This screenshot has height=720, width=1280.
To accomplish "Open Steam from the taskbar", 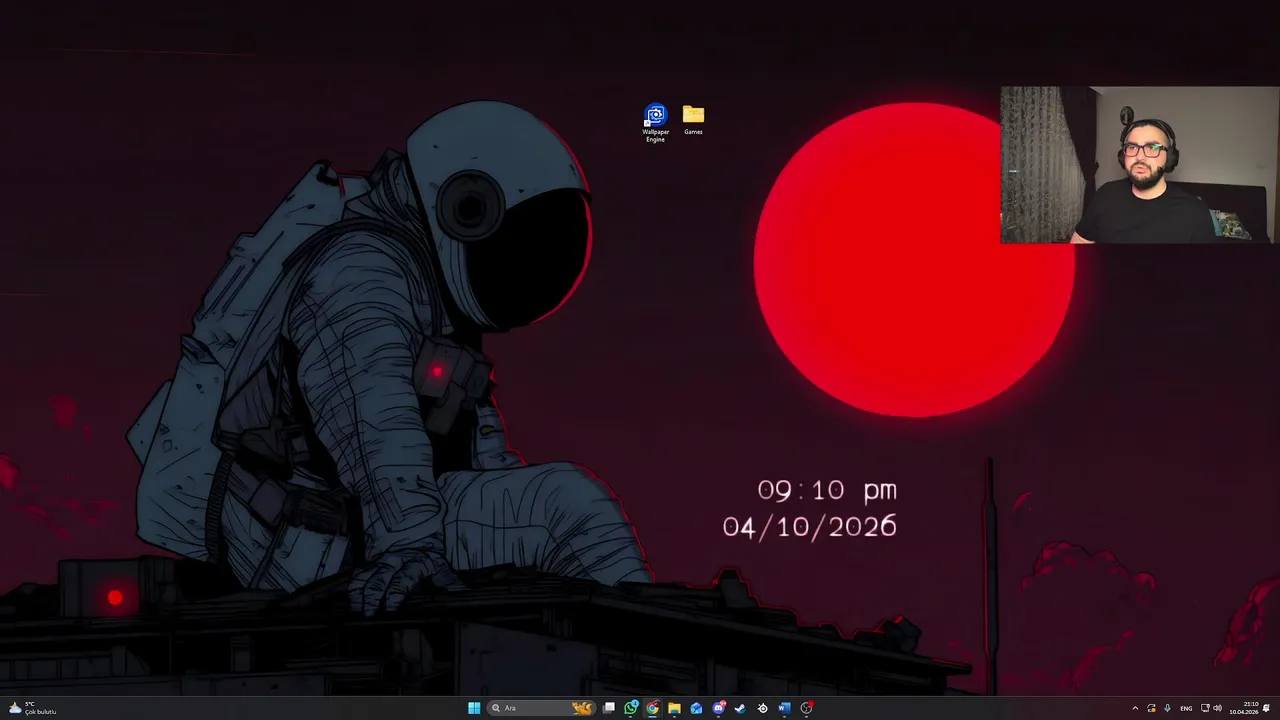I will pyautogui.click(x=740, y=708).
